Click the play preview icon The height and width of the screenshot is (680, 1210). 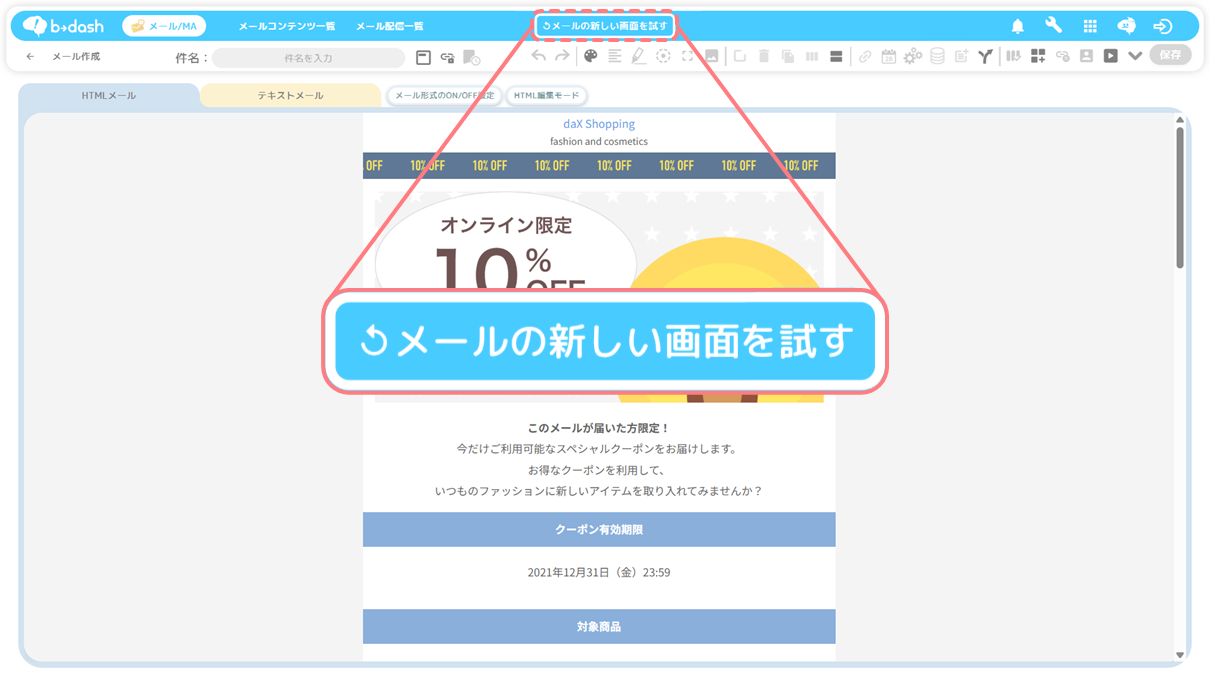coord(1110,57)
